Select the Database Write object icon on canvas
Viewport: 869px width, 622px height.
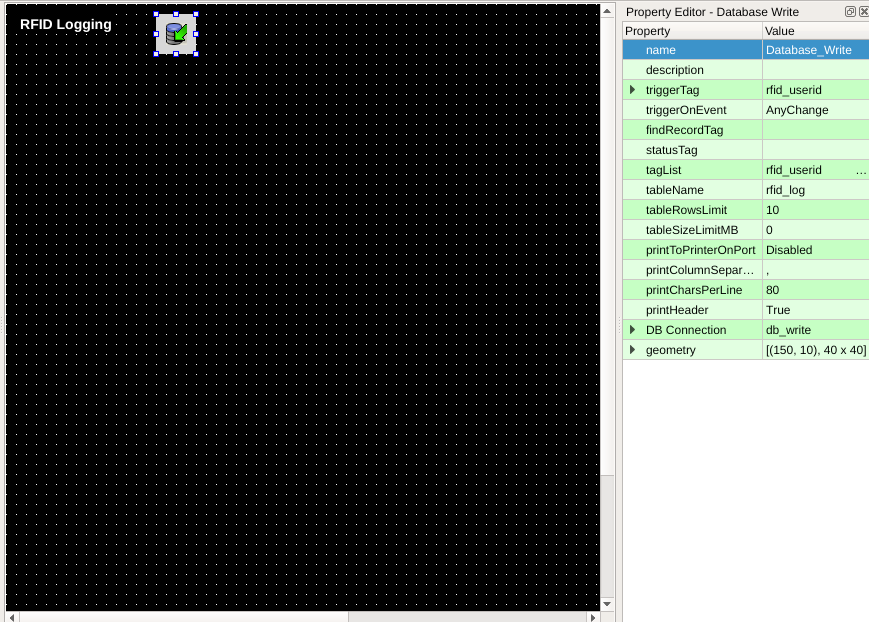tap(176, 33)
